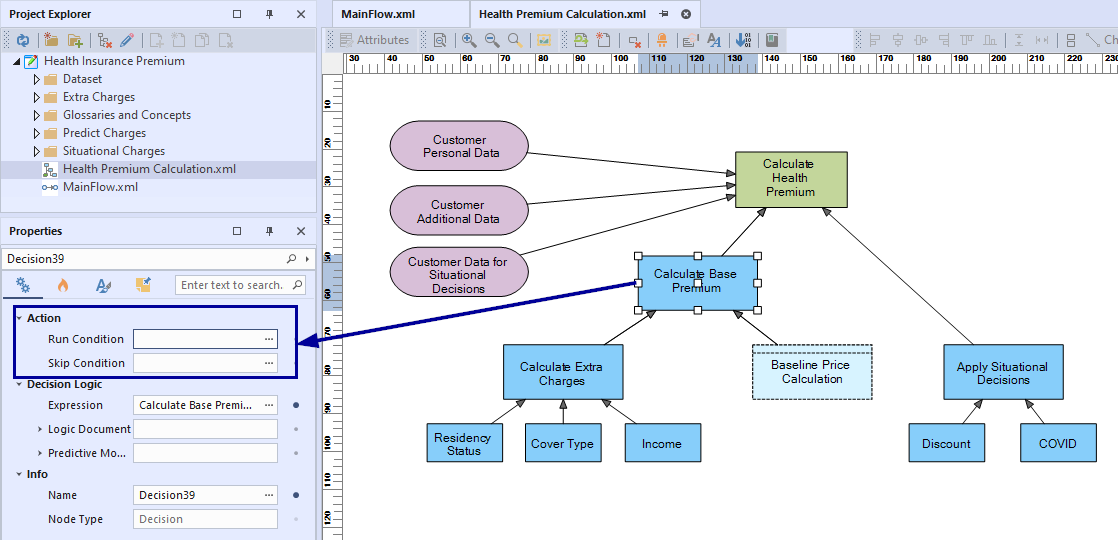Click the refresh icon in Project Explorer toolbar
Image resolution: width=1118 pixels, height=540 pixels.
pyautogui.click(x=22, y=40)
